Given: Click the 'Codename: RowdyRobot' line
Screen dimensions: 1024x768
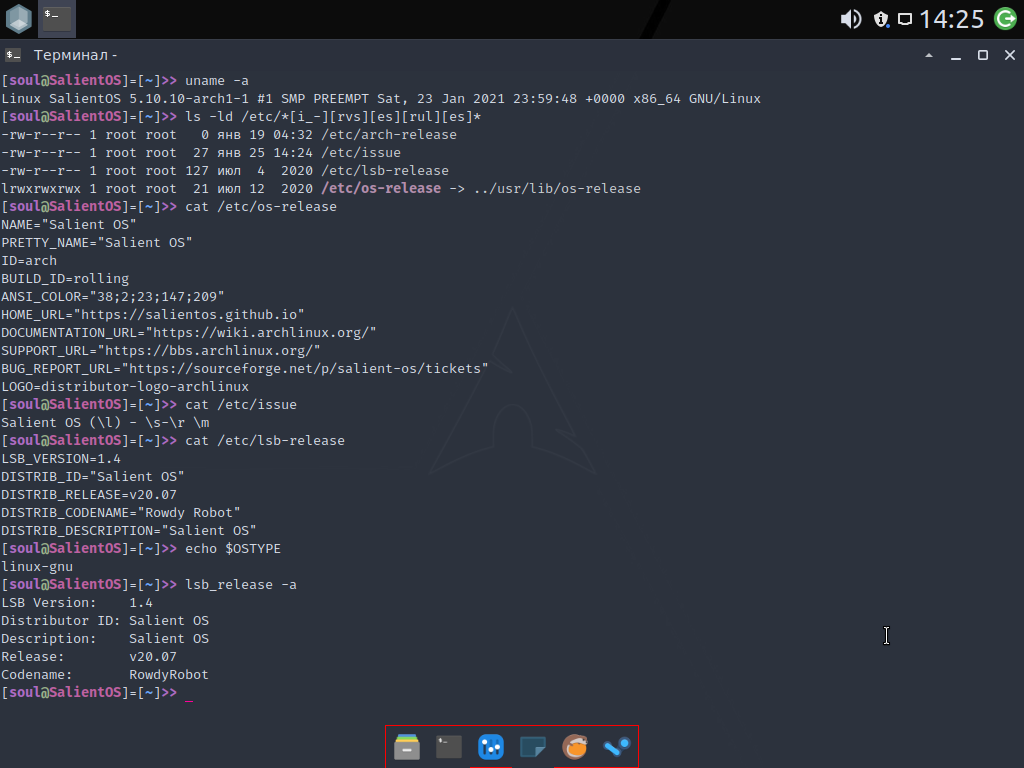Looking at the screenshot, I should tap(105, 675).
